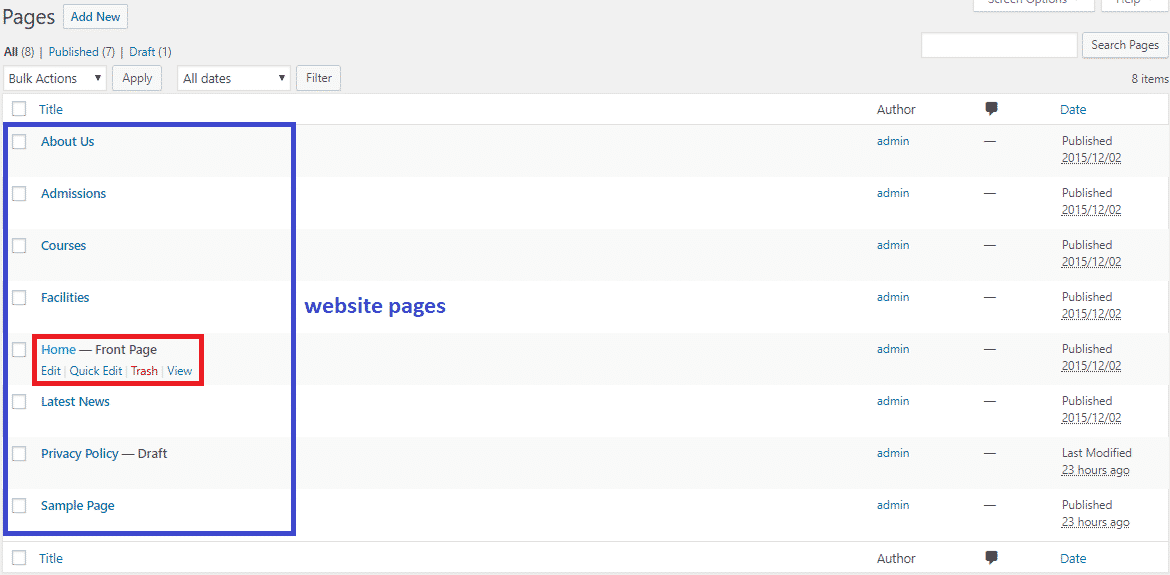Show the All (8) pages view
Screen dimensions: 1170x575
coord(19,52)
